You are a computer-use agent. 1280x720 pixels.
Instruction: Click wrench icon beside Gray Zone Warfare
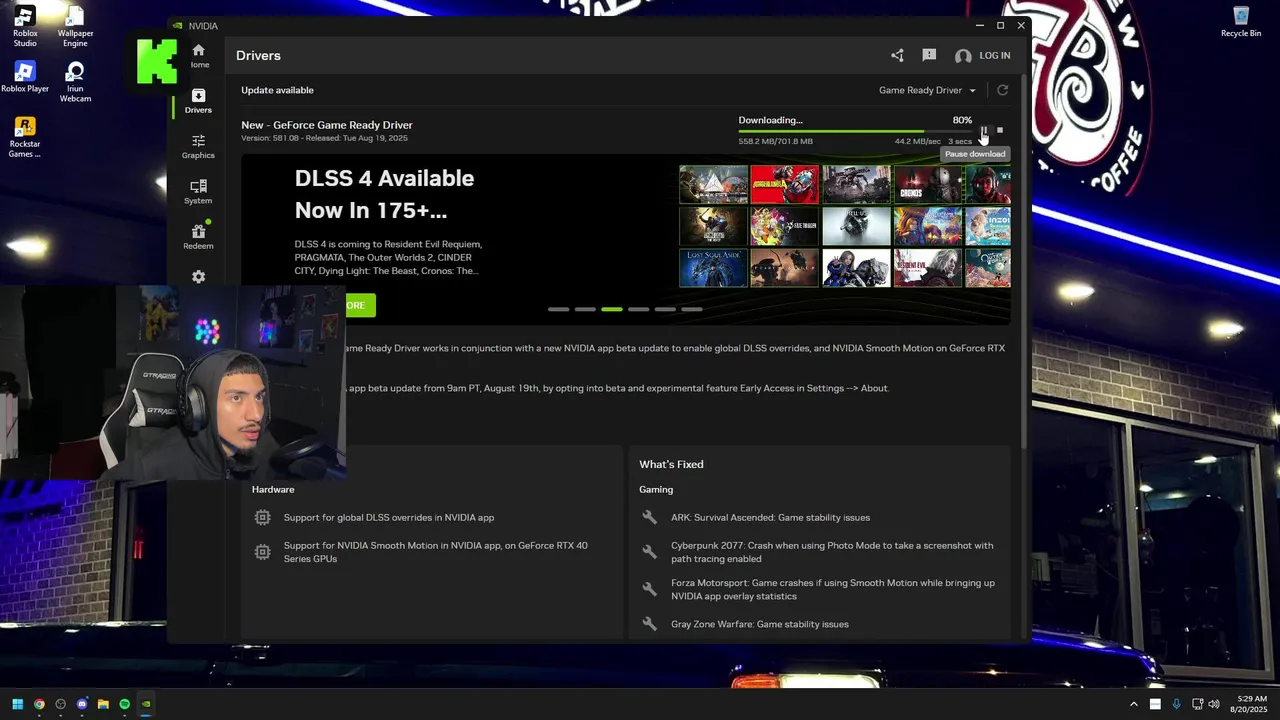(x=650, y=624)
